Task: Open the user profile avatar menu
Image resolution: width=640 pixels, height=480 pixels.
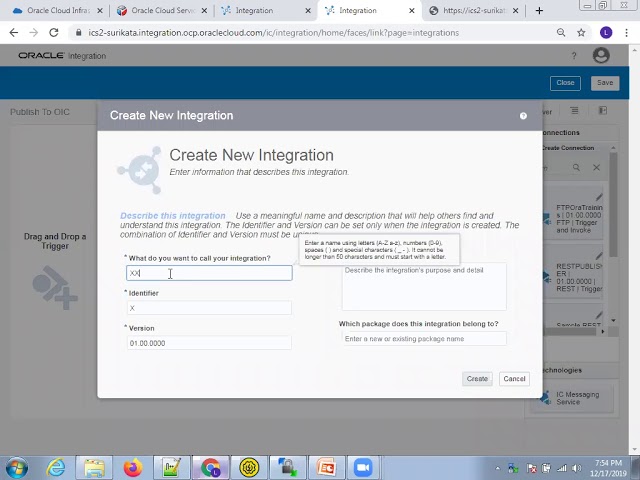Action: point(601,56)
